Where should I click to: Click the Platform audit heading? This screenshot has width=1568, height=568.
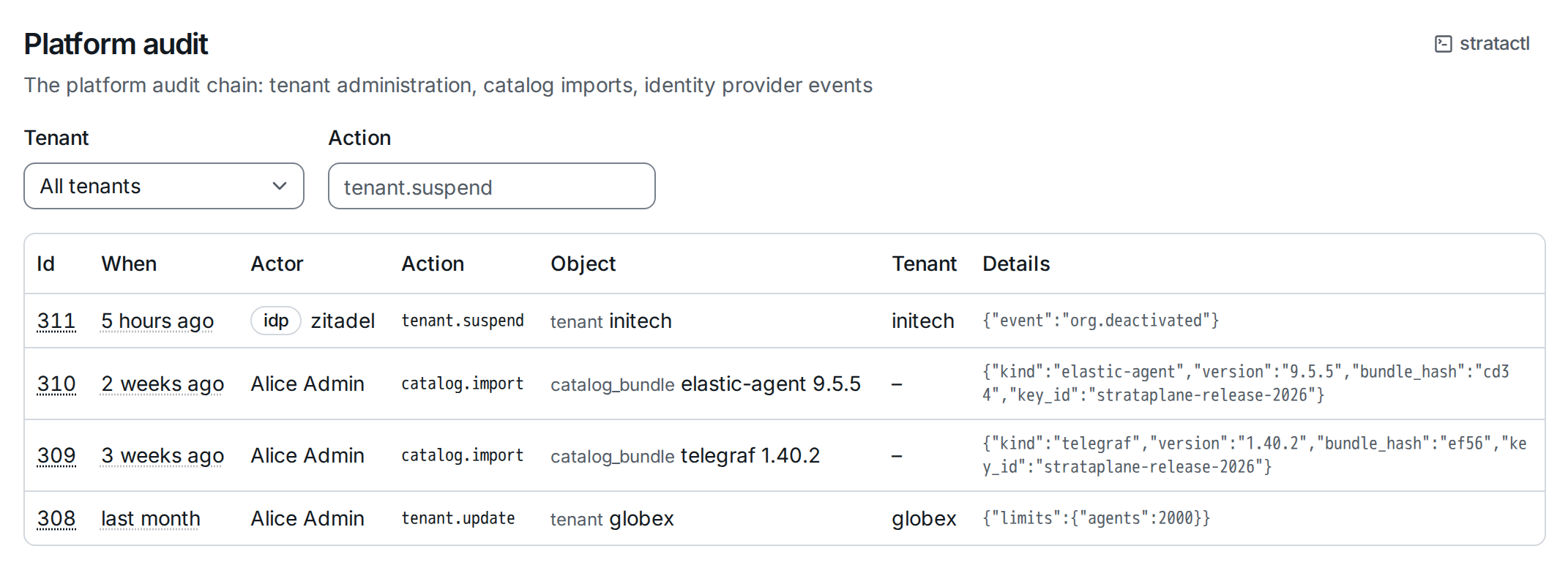coord(116,44)
